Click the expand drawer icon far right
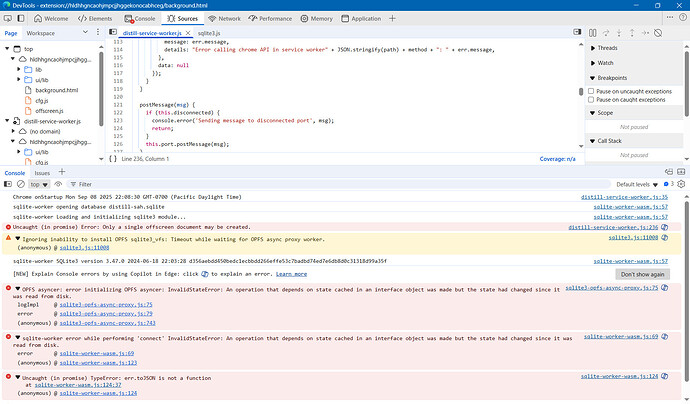The width and height of the screenshot is (690, 404). pos(681,172)
